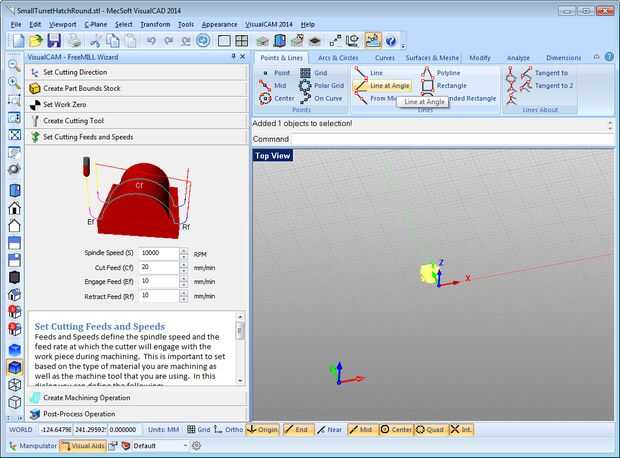Expand Create Part Bounds Stock step
Image resolution: width=620 pixels, height=458 pixels.
(136, 89)
